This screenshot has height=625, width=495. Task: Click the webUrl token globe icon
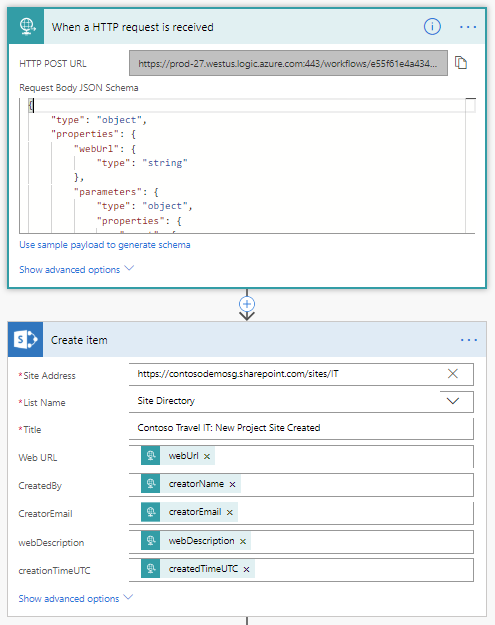pos(151,456)
